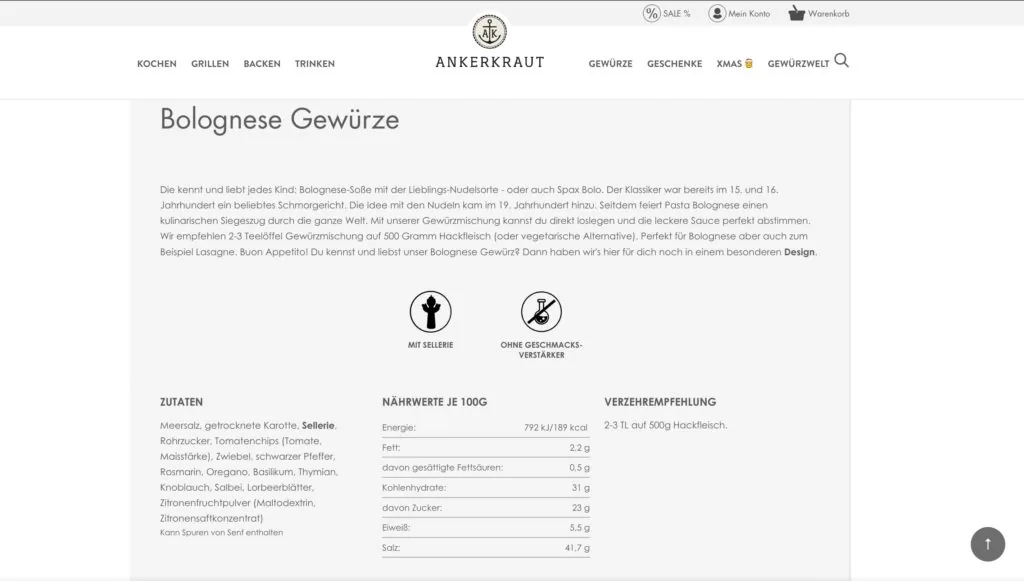Open the GEWÜRZE menu
The width and height of the screenshot is (1024, 581).
tap(611, 63)
